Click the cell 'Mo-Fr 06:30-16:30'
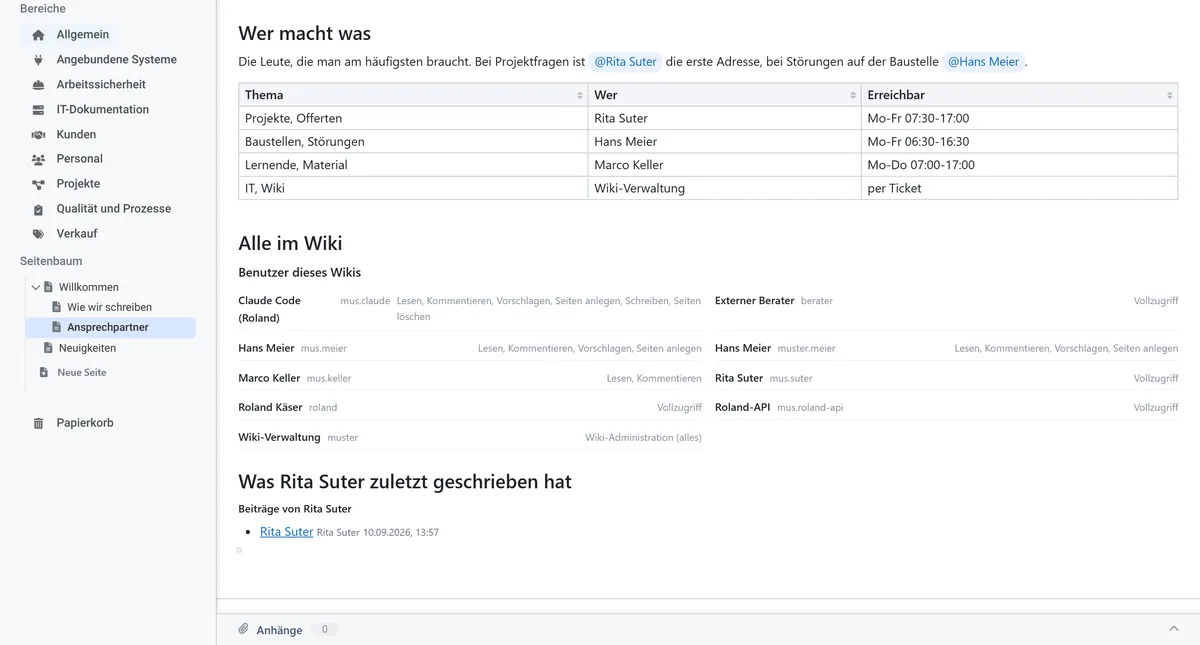The width and height of the screenshot is (1200, 645). click(1019, 142)
